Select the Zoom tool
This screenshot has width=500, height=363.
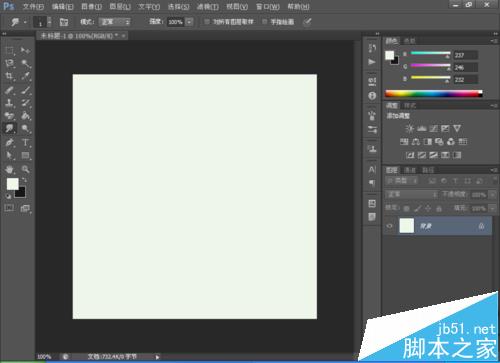tap(25, 169)
